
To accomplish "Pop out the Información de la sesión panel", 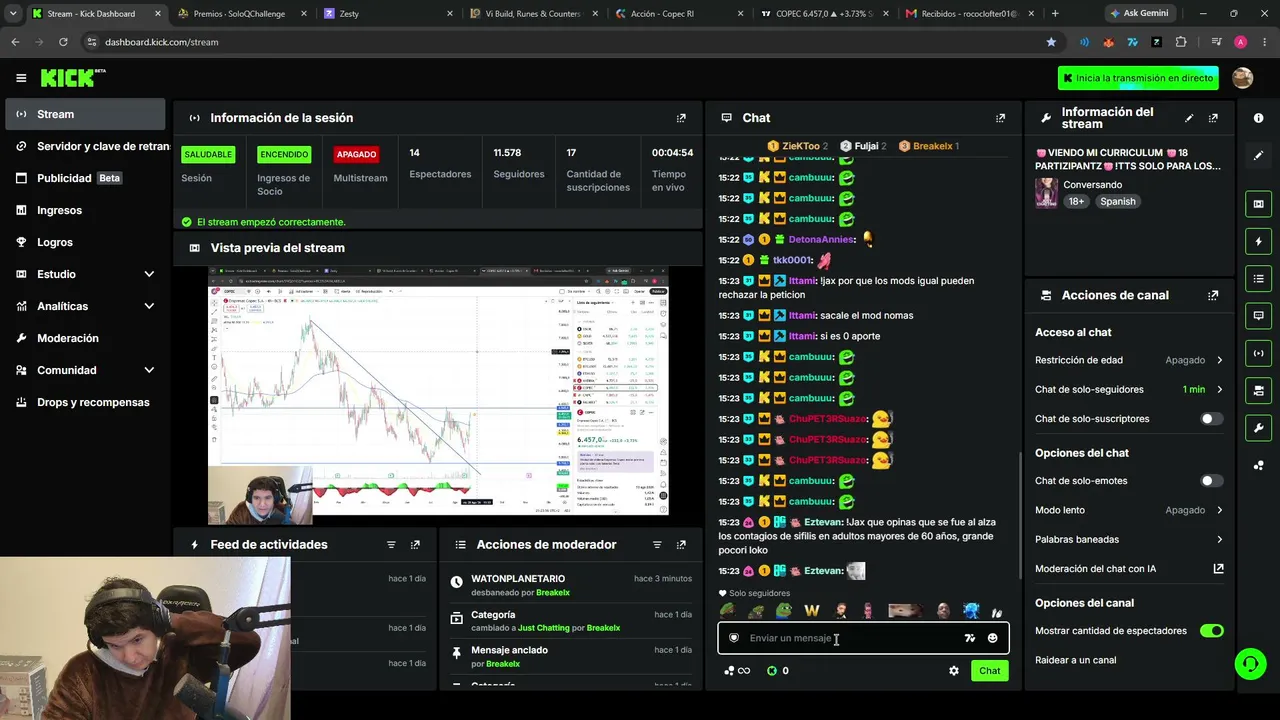I will pos(681,118).
